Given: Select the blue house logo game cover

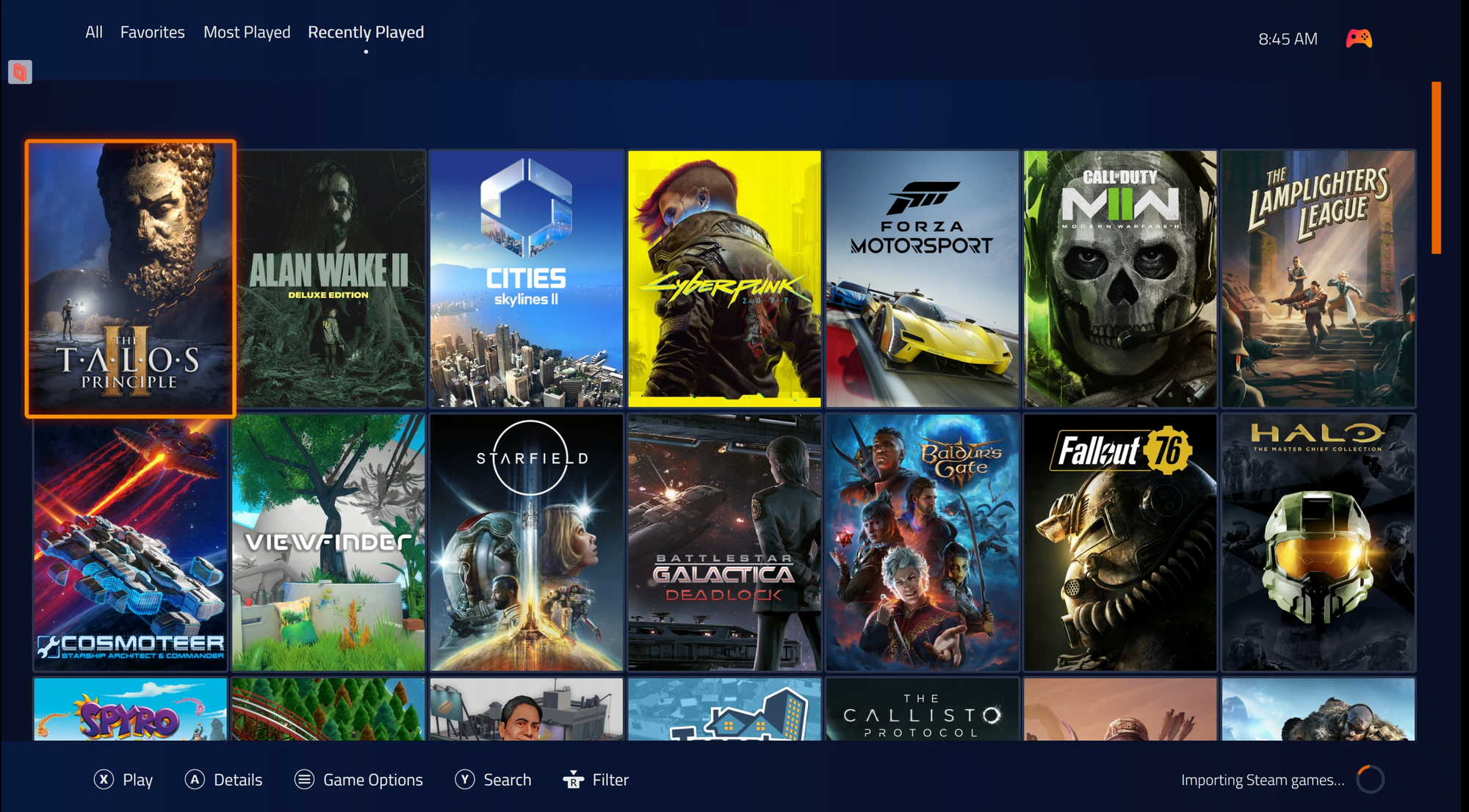Looking at the screenshot, I should 724,709.
